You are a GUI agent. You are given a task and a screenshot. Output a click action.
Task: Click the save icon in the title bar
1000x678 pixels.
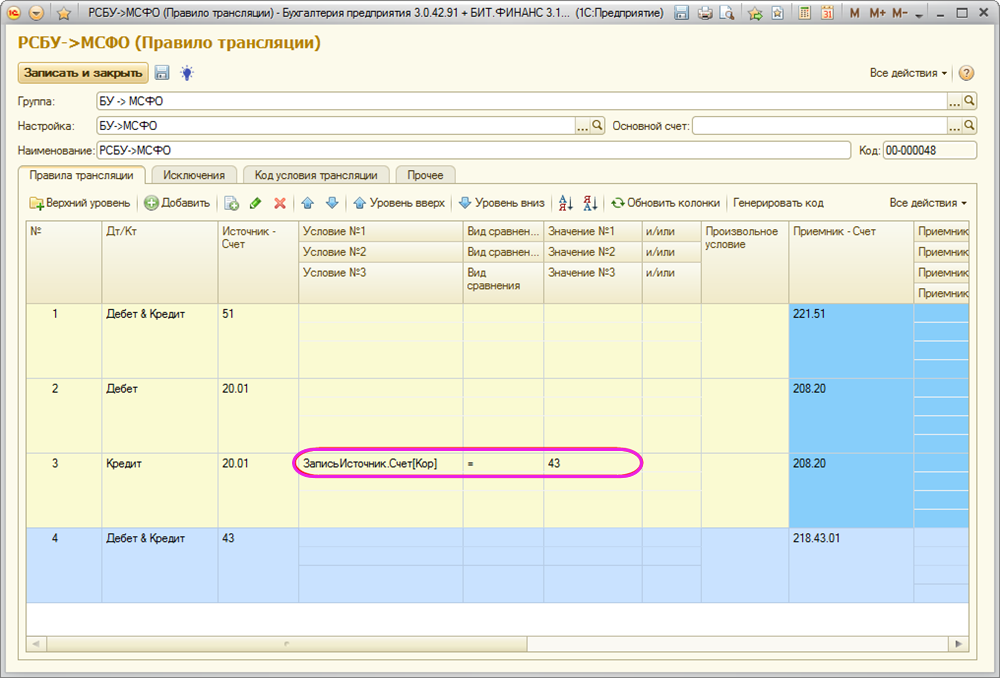[x=681, y=13]
